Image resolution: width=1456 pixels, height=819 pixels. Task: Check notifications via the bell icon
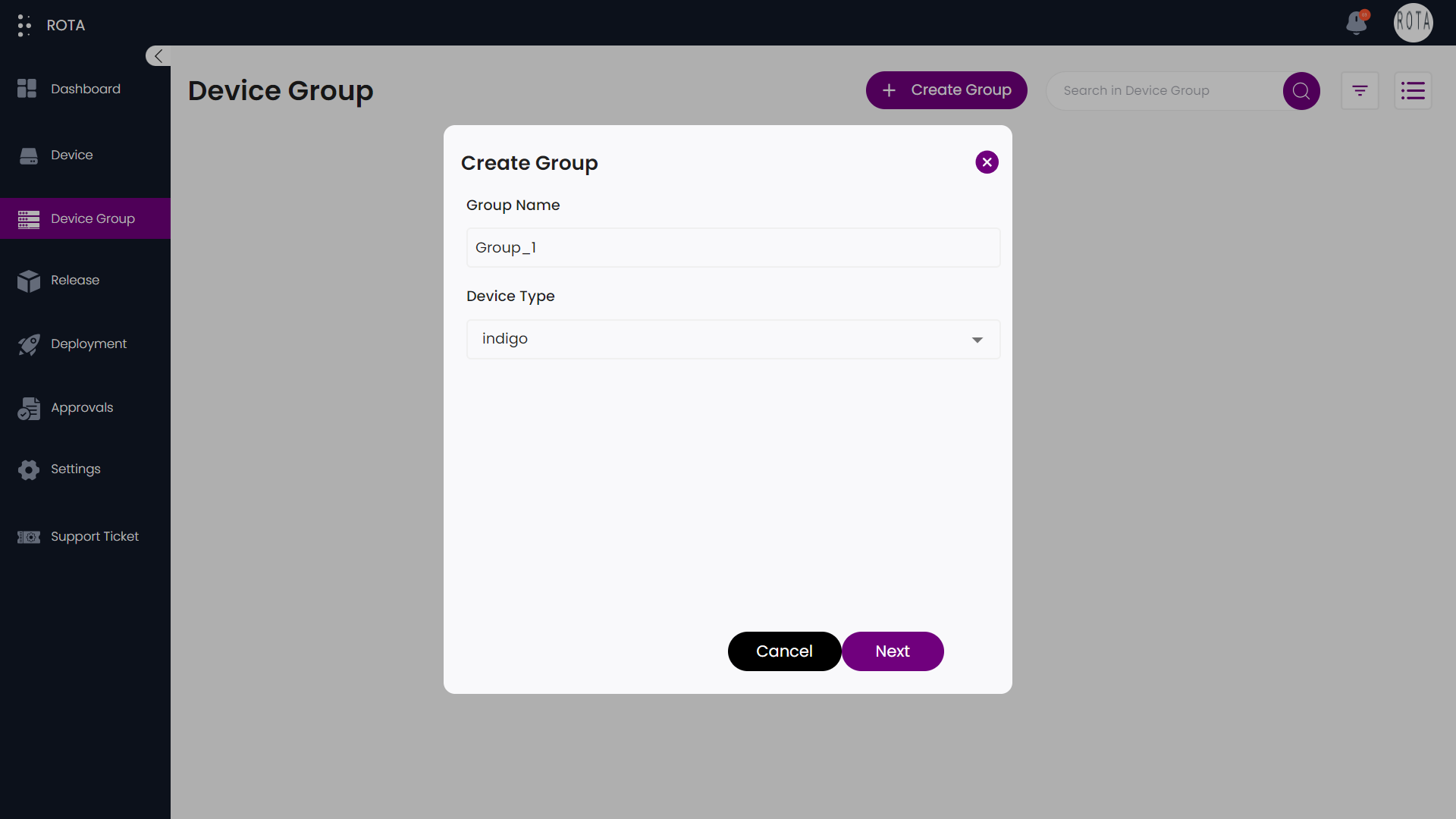pyautogui.click(x=1357, y=23)
